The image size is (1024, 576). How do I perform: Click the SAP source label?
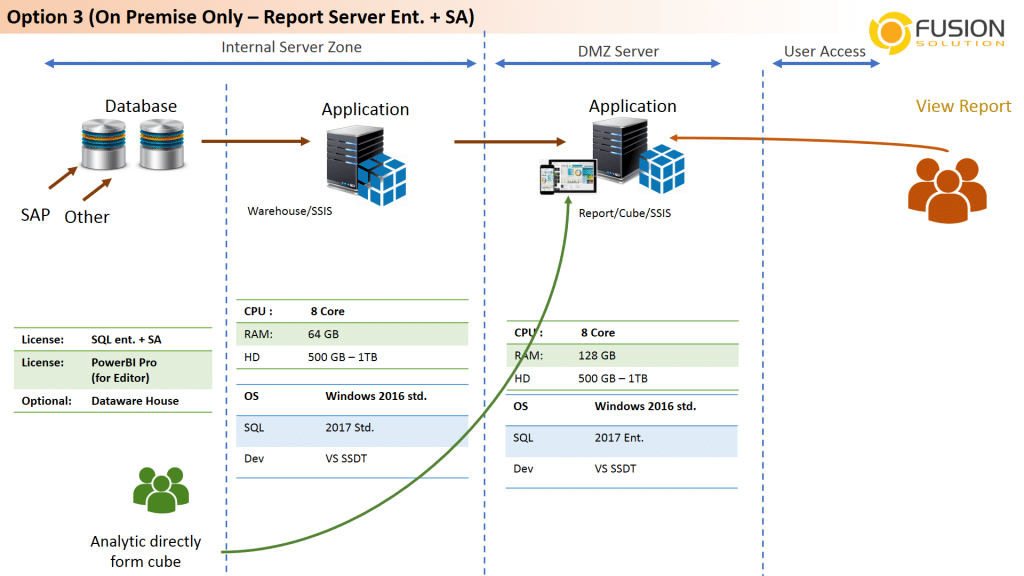pos(35,216)
